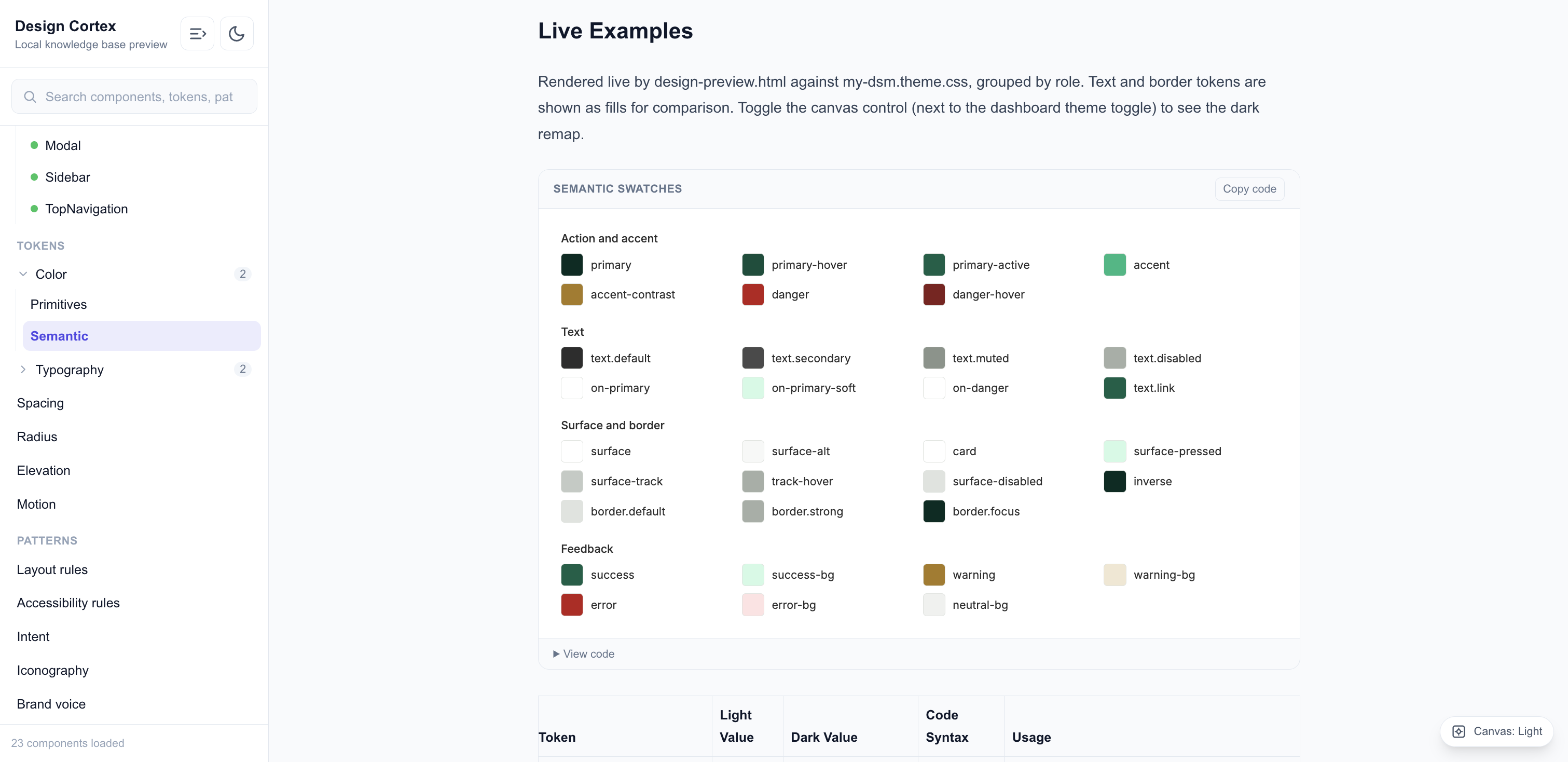Click the surface-pressed swatch
Viewport: 1568px width, 762px height.
(x=1115, y=452)
